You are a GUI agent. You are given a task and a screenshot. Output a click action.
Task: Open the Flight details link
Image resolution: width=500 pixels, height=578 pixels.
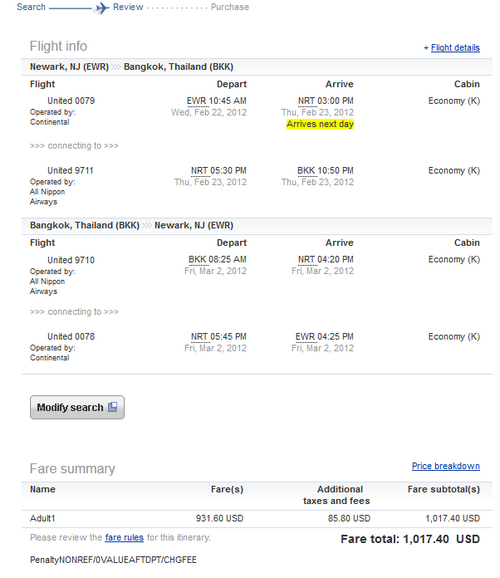[x=455, y=48]
